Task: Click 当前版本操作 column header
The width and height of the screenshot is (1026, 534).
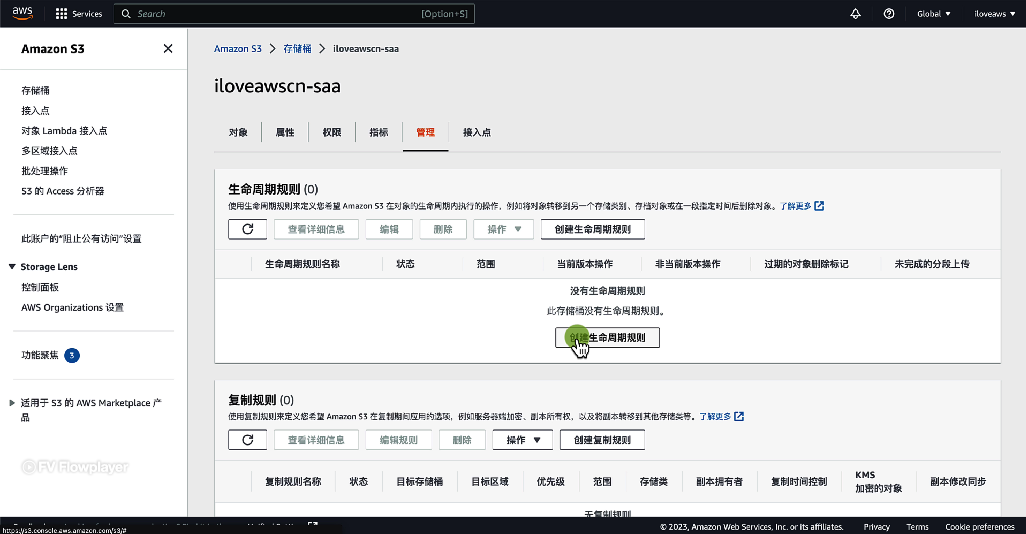Action: click(x=585, y=264)
